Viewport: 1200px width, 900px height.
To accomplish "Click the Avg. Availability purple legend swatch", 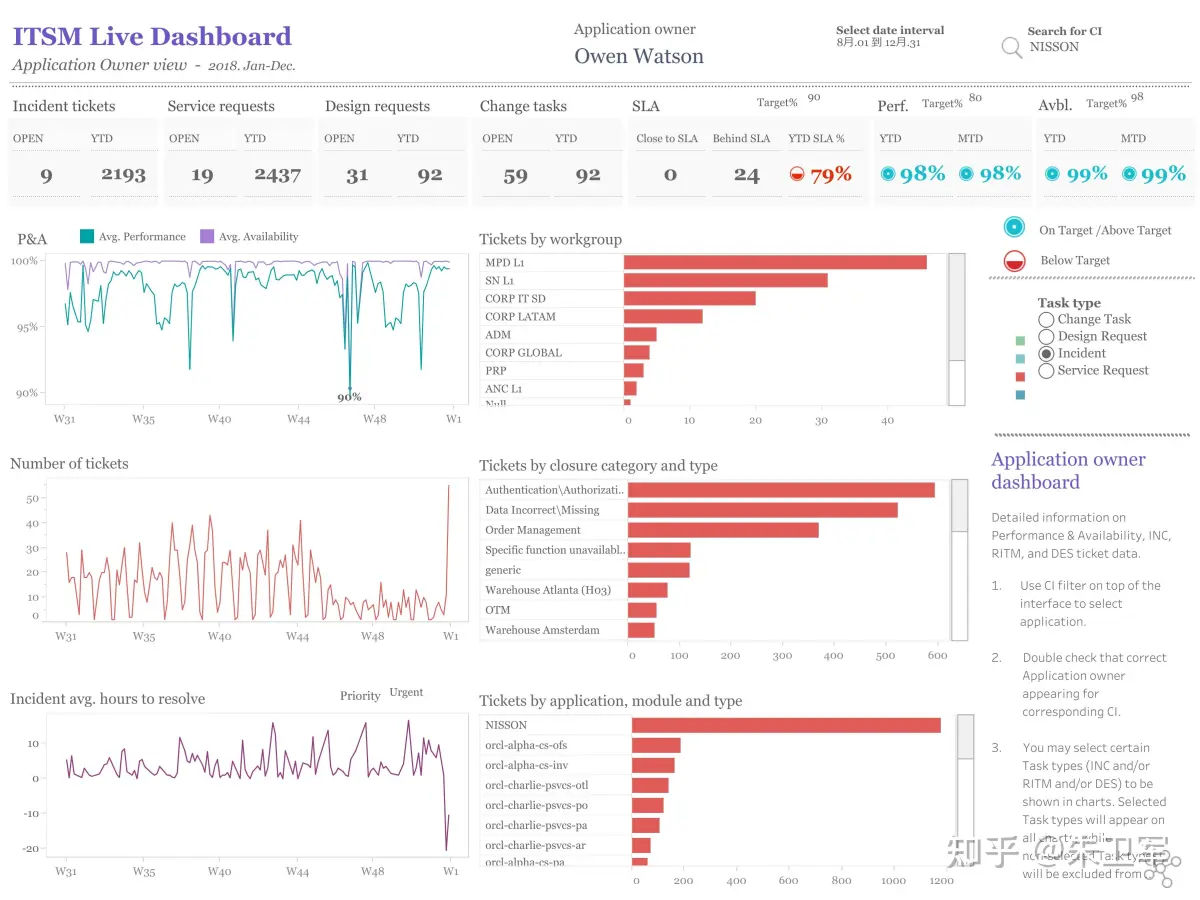I will coord(207,237).
